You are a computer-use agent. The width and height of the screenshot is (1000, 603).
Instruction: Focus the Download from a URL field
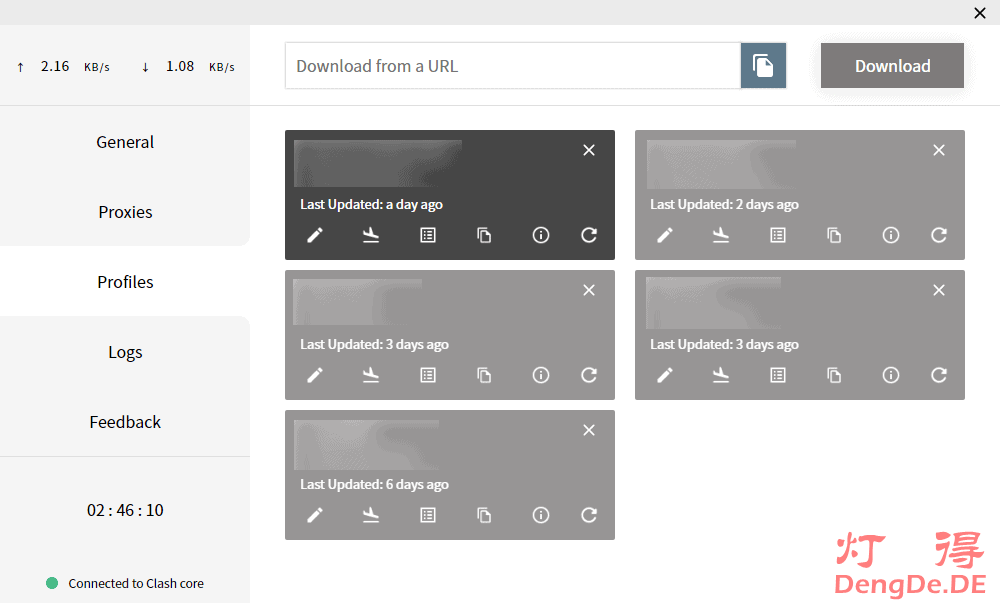512,66
